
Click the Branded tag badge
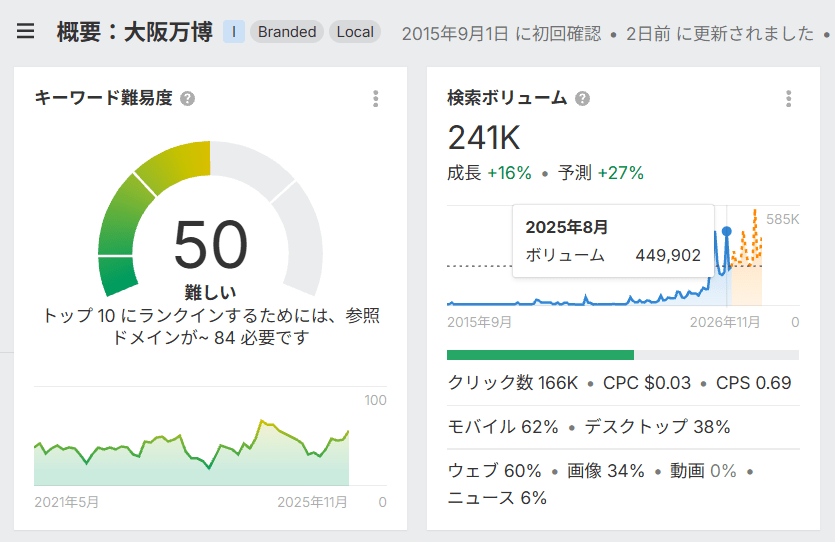[x=287, y=32]
